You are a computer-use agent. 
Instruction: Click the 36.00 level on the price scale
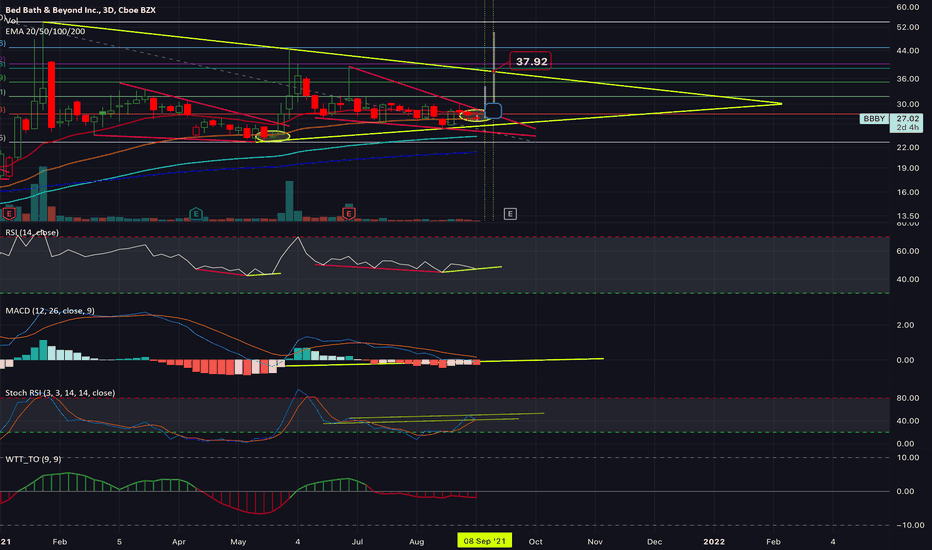coord(908,79)
